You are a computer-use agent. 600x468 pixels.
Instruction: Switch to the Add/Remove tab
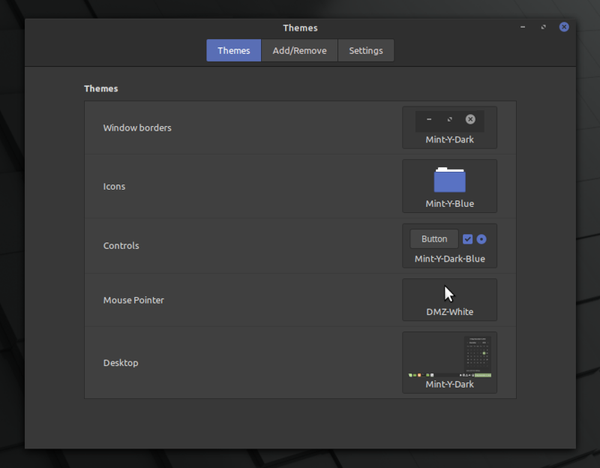pos(299,51)
